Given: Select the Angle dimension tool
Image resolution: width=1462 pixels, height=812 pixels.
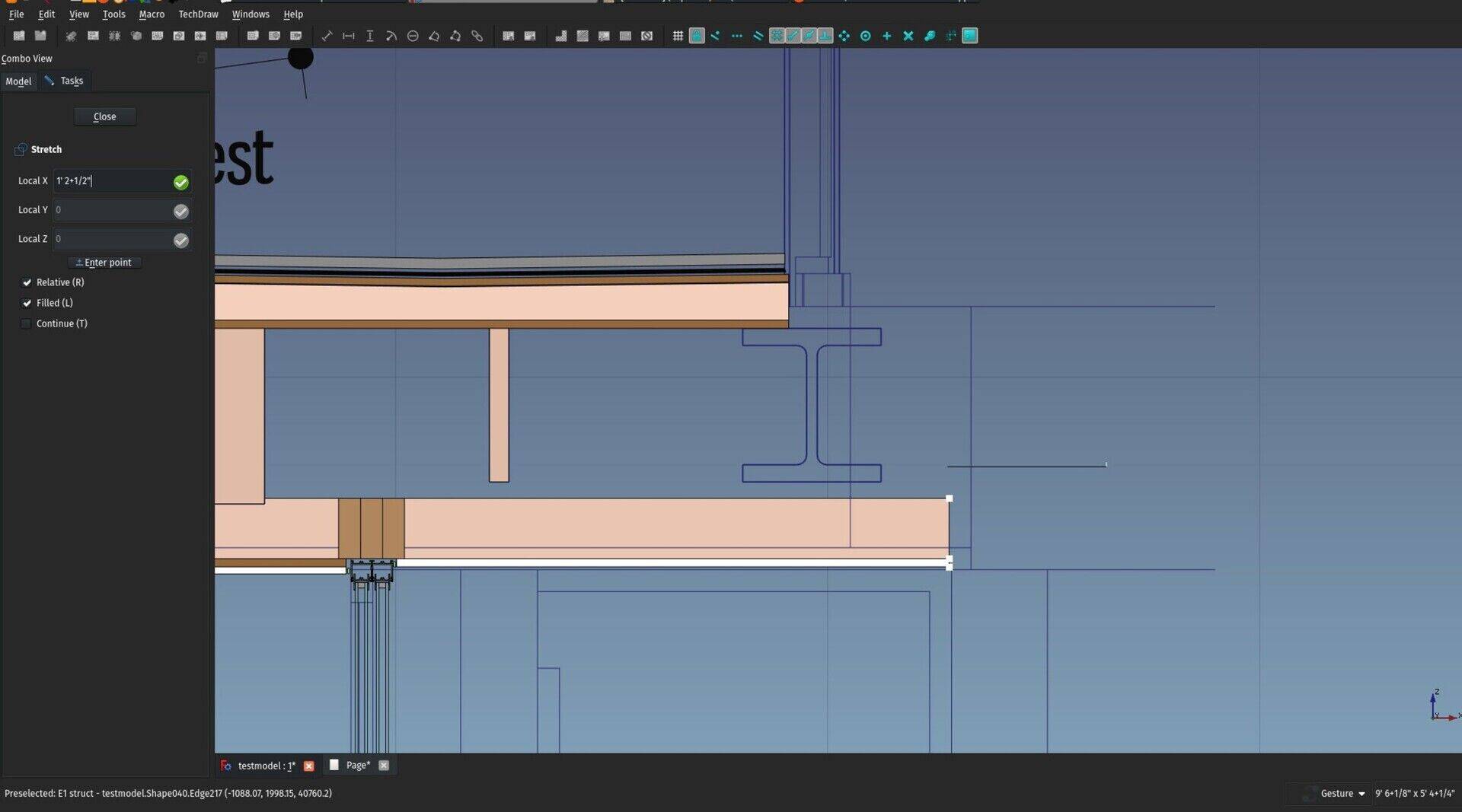Looking at the screenshot, I should coord(434,36).
